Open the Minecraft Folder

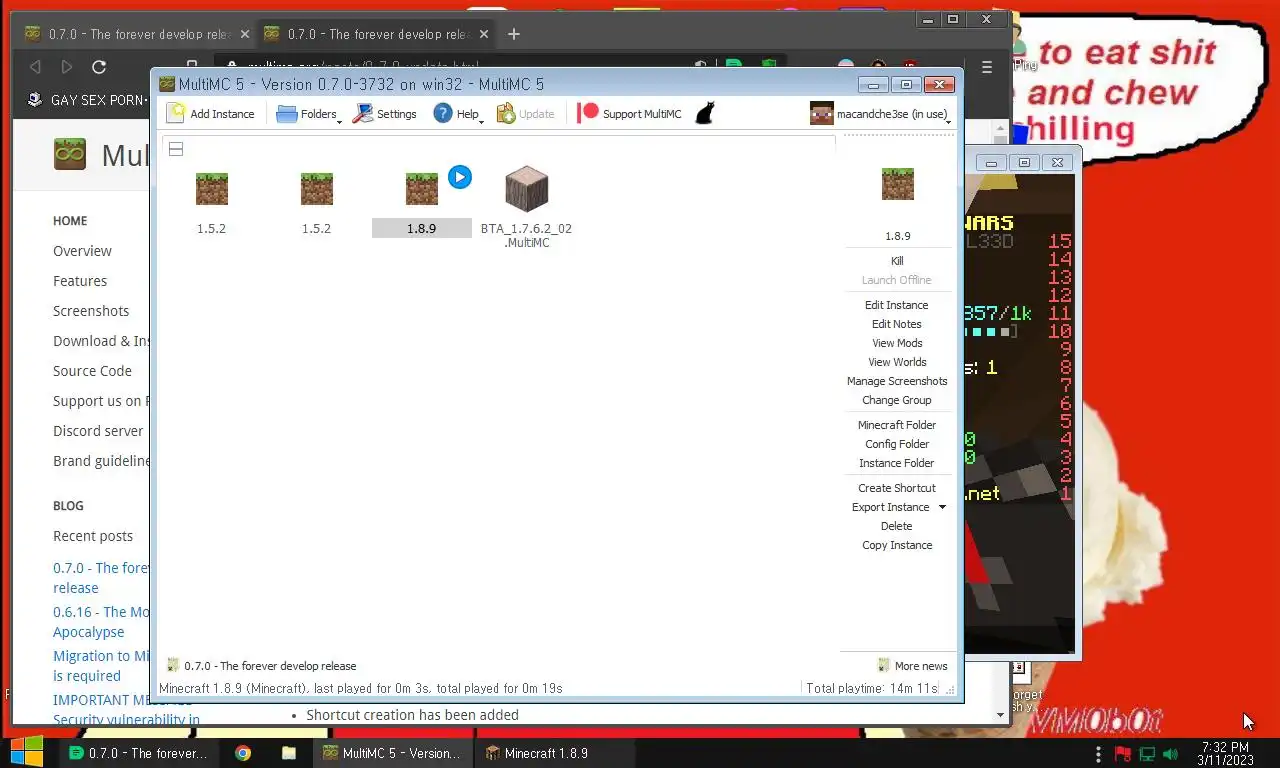click(897, 425)
